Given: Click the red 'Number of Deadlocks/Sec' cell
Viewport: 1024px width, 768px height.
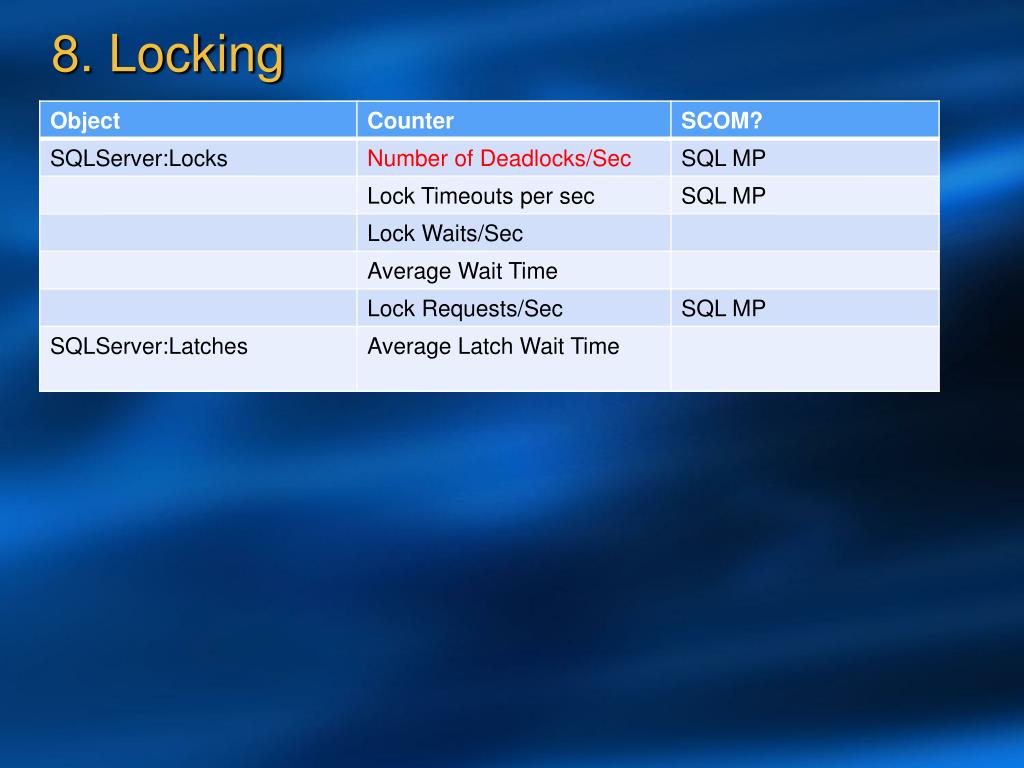Looking at the screenshot, I should (x=514, y=158).
